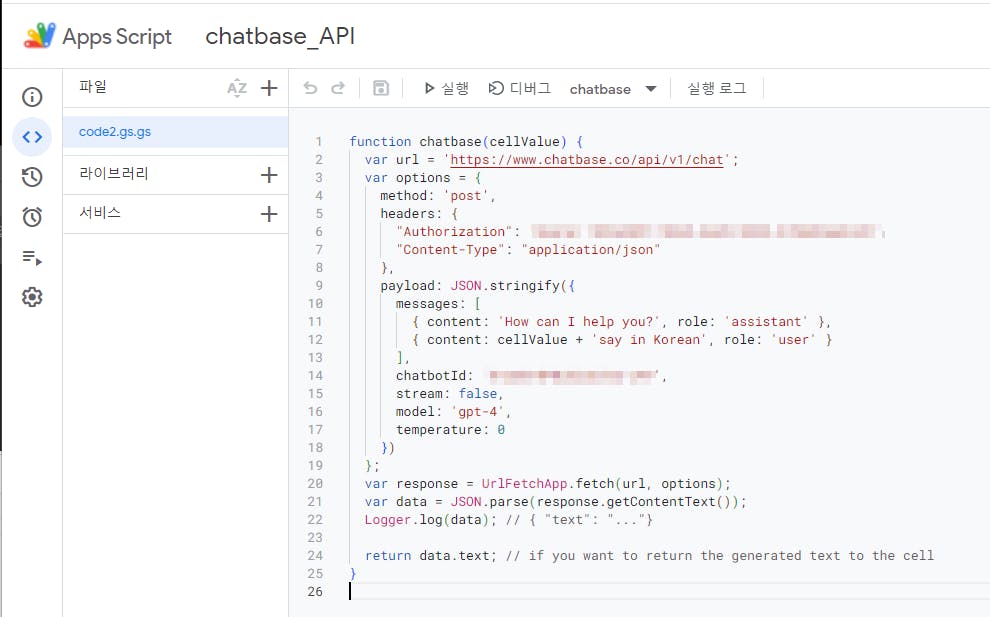Screen dimensions: 990x617
Task: Click closing brace on line 25
Action: click(353, 573)
